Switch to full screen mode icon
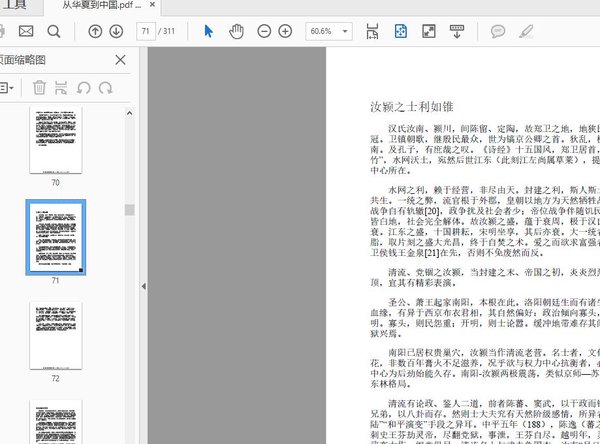600x444 pixels. [429, 31]
